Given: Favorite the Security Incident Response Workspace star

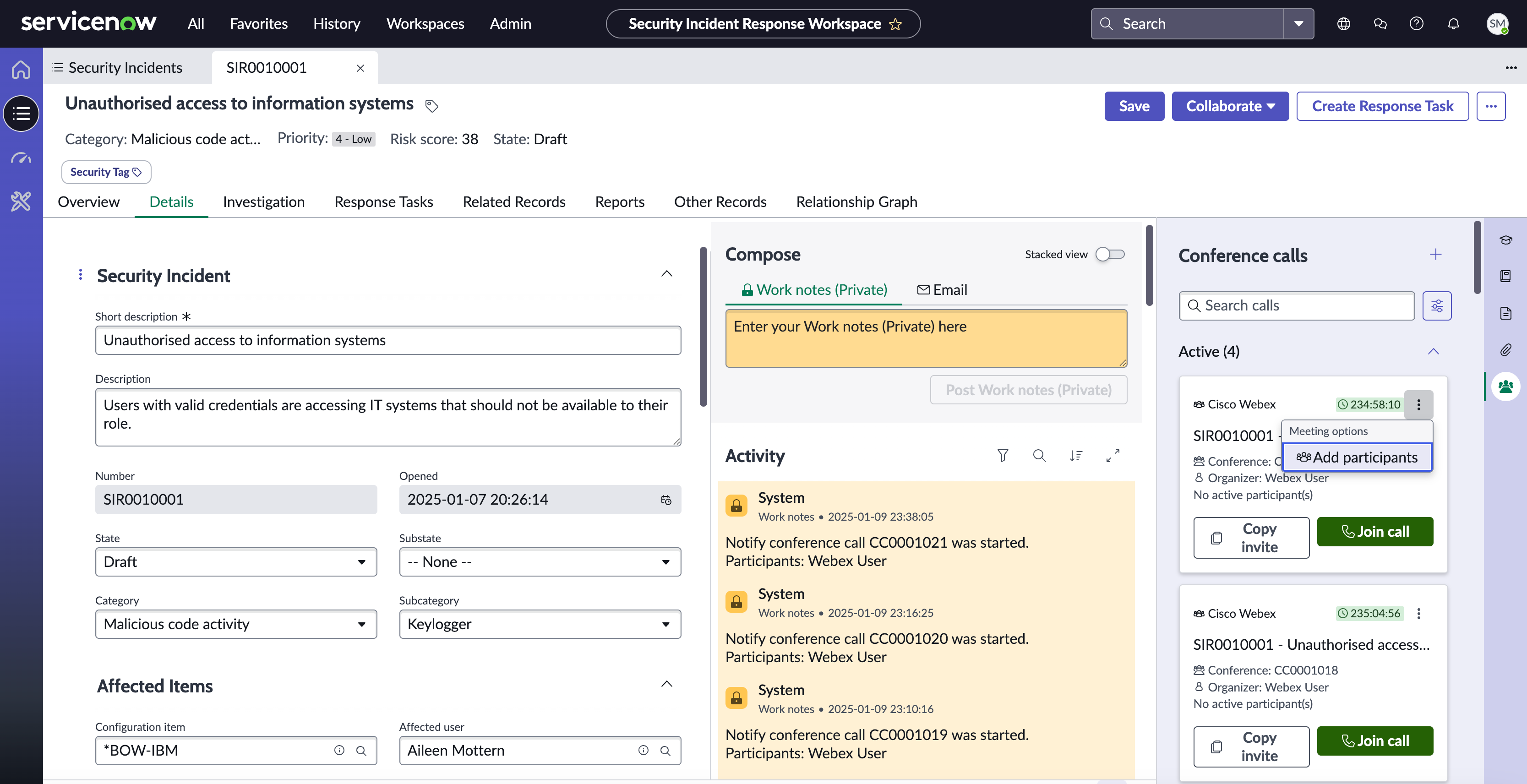Looking at the screenshot, I should [895, 24].
